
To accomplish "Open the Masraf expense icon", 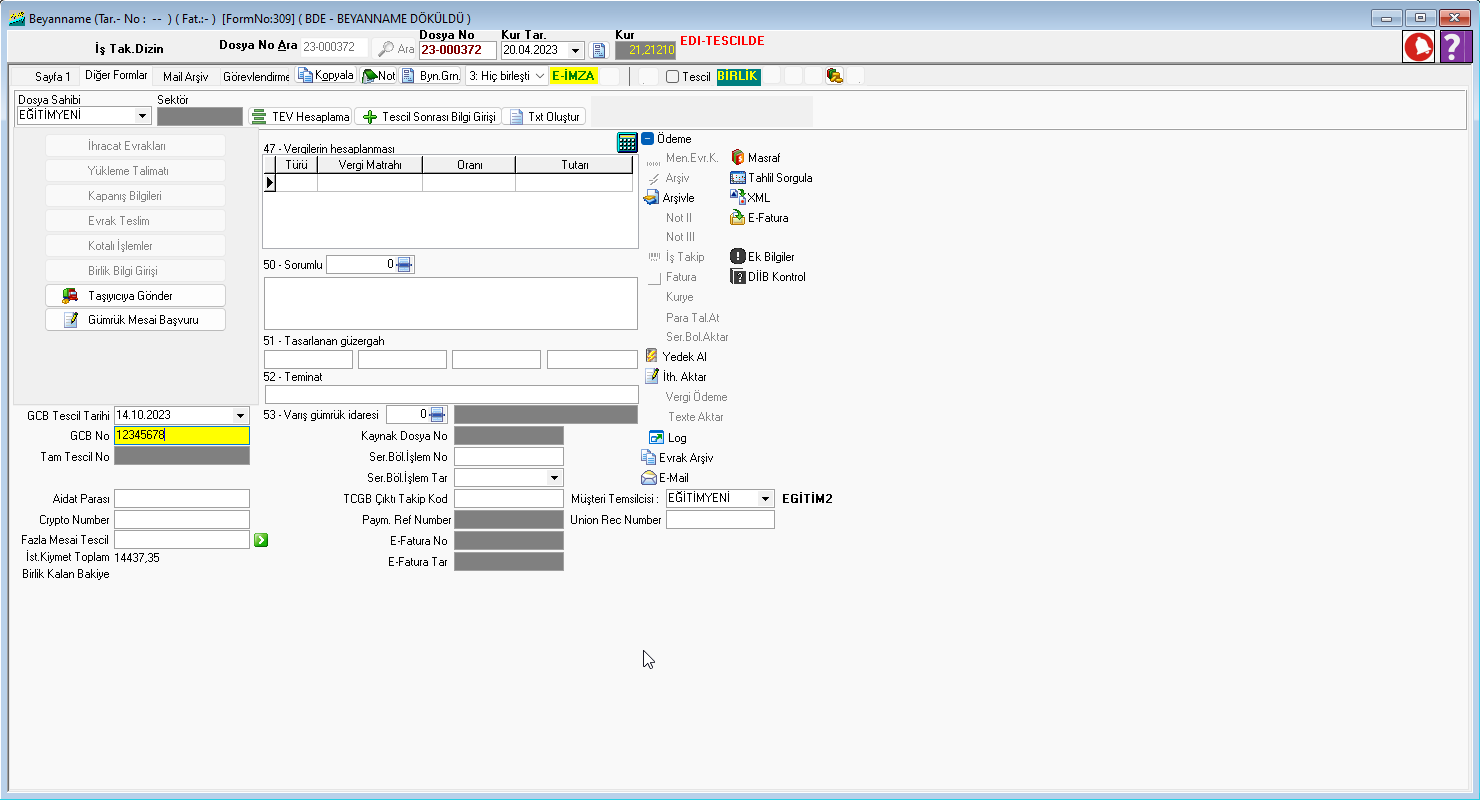I will click(x=738, y=158).
